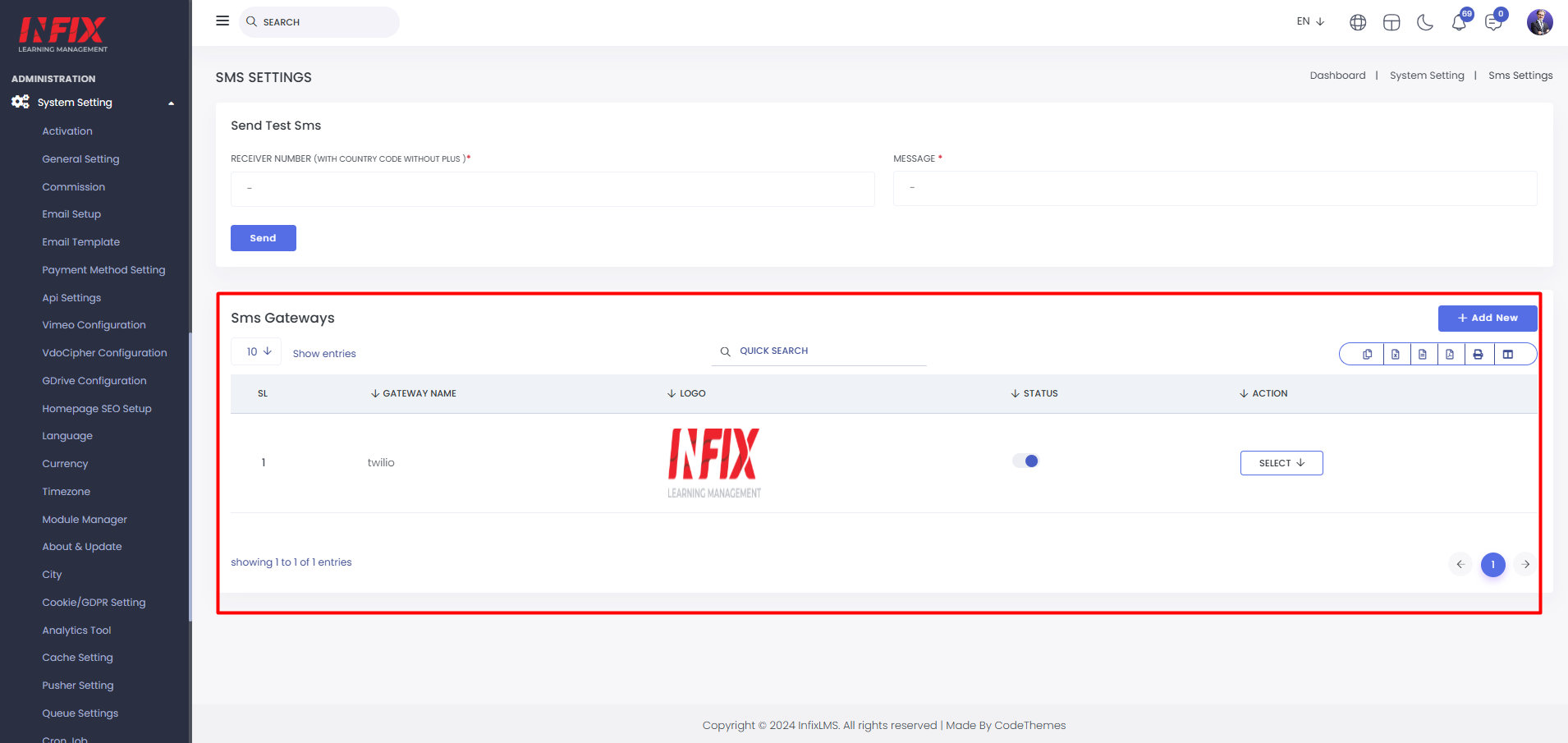Click the twilio gateway logo image
Image resolution: width=1568 pixels, height=743 pixels.
pyautogui.click(x=714, y=463)
